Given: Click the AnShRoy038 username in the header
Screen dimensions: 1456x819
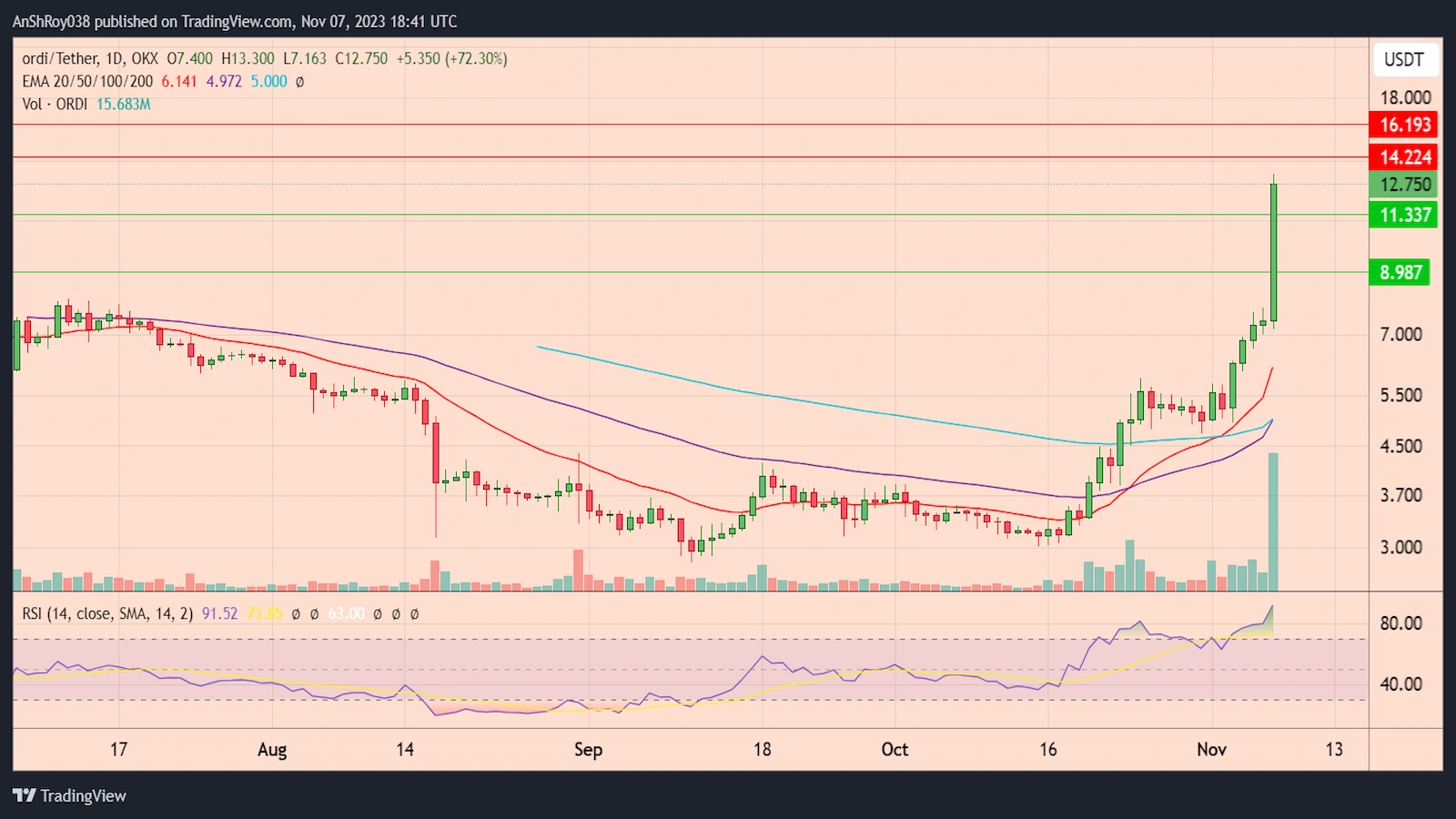Looking at the screenshot, I should (x=50, y=21).
